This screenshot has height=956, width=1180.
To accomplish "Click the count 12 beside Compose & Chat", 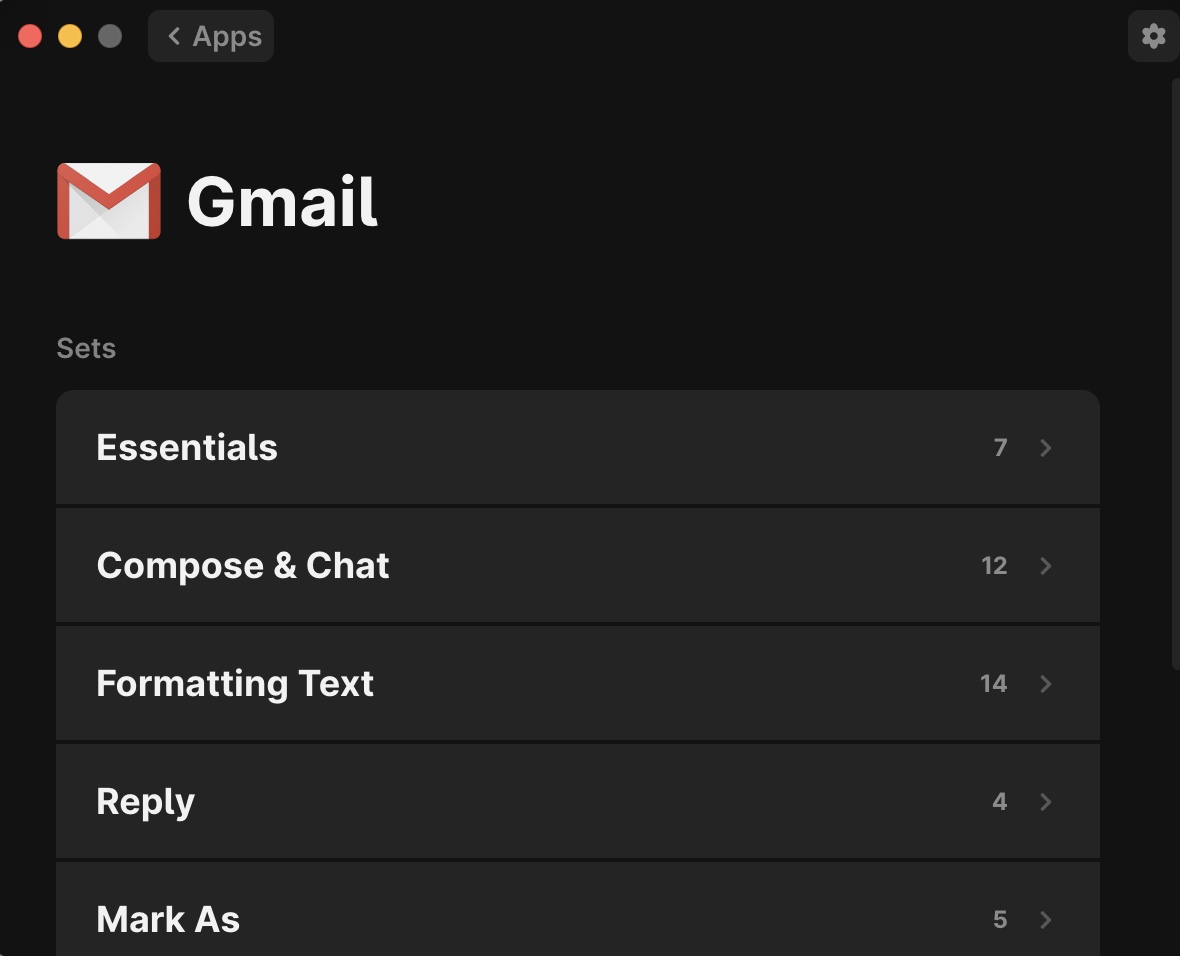I will click(x=994, y=565).
